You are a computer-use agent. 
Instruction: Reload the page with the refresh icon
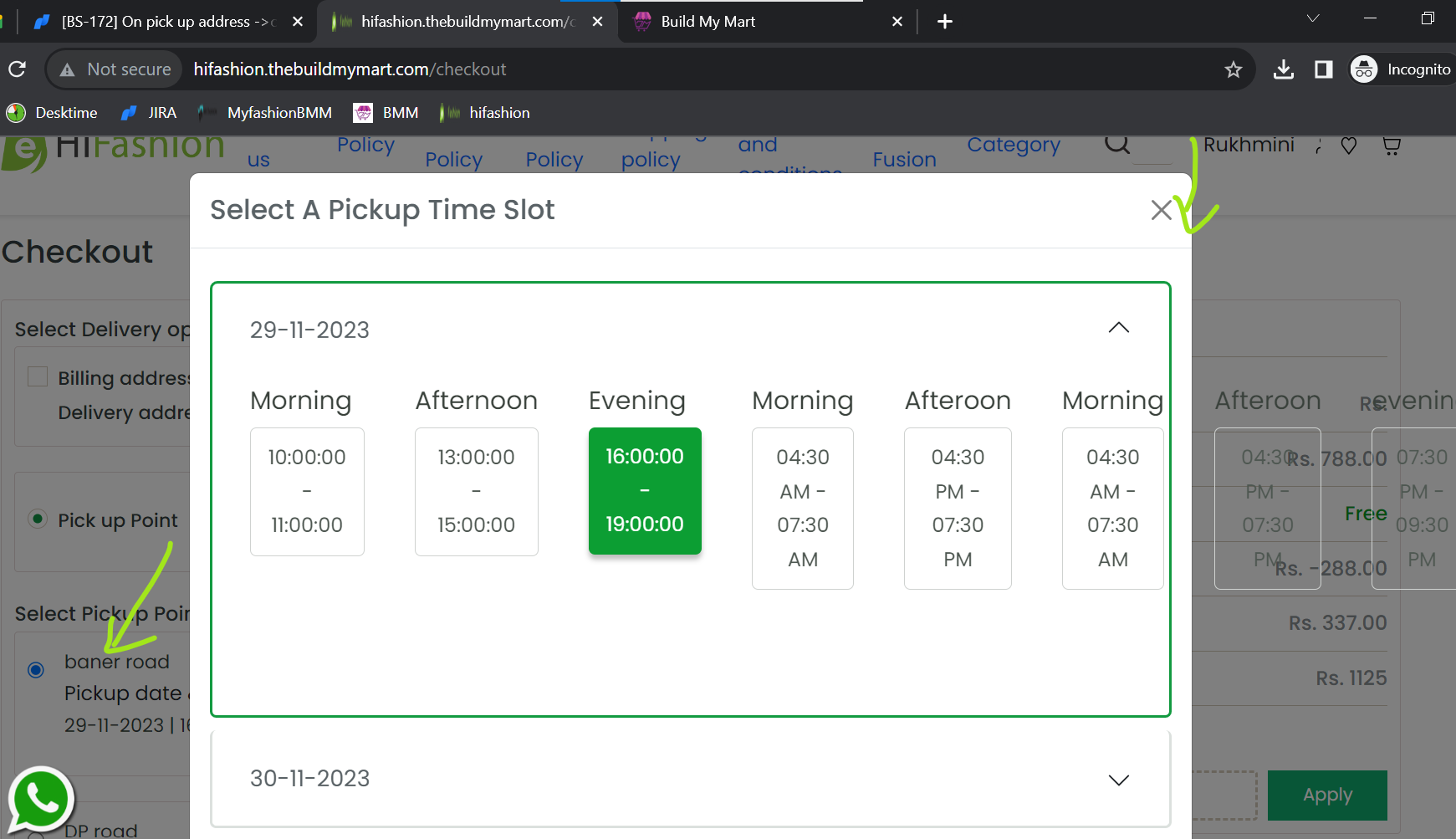point(18,69)
